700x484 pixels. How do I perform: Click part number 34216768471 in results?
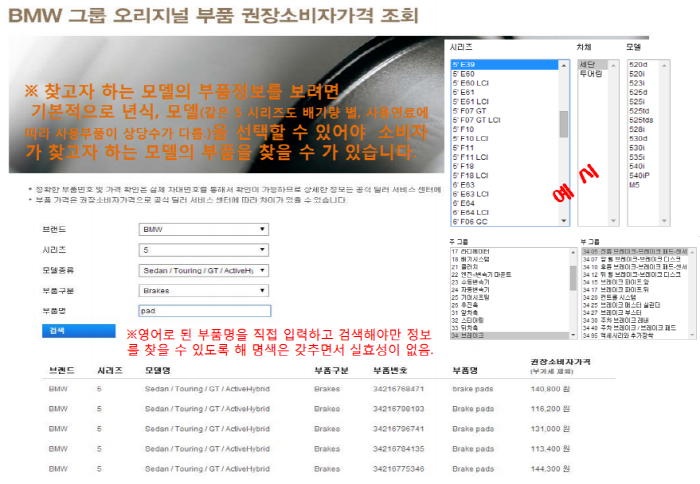pyautogui.click(x=398, y=389)
